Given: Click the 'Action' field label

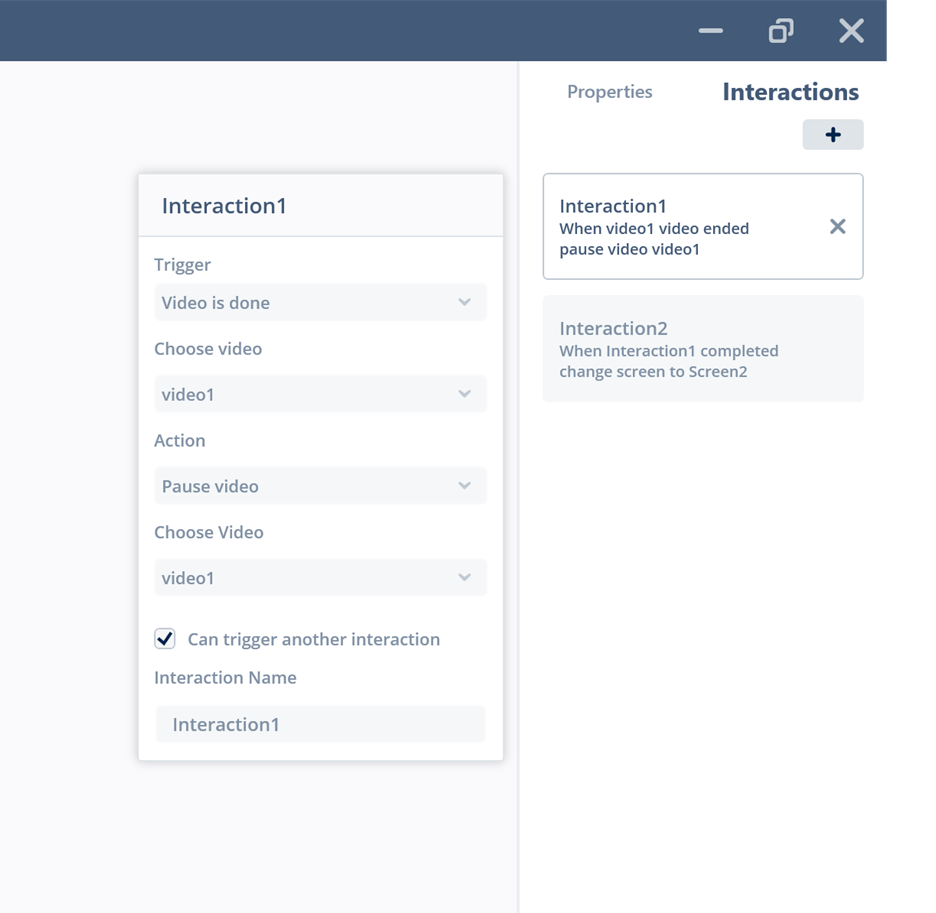Looking at the screenshot, I should tap(180, 441).
